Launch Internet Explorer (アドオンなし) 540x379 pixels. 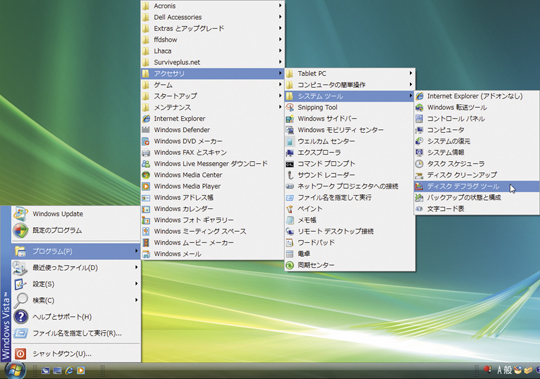477,96
